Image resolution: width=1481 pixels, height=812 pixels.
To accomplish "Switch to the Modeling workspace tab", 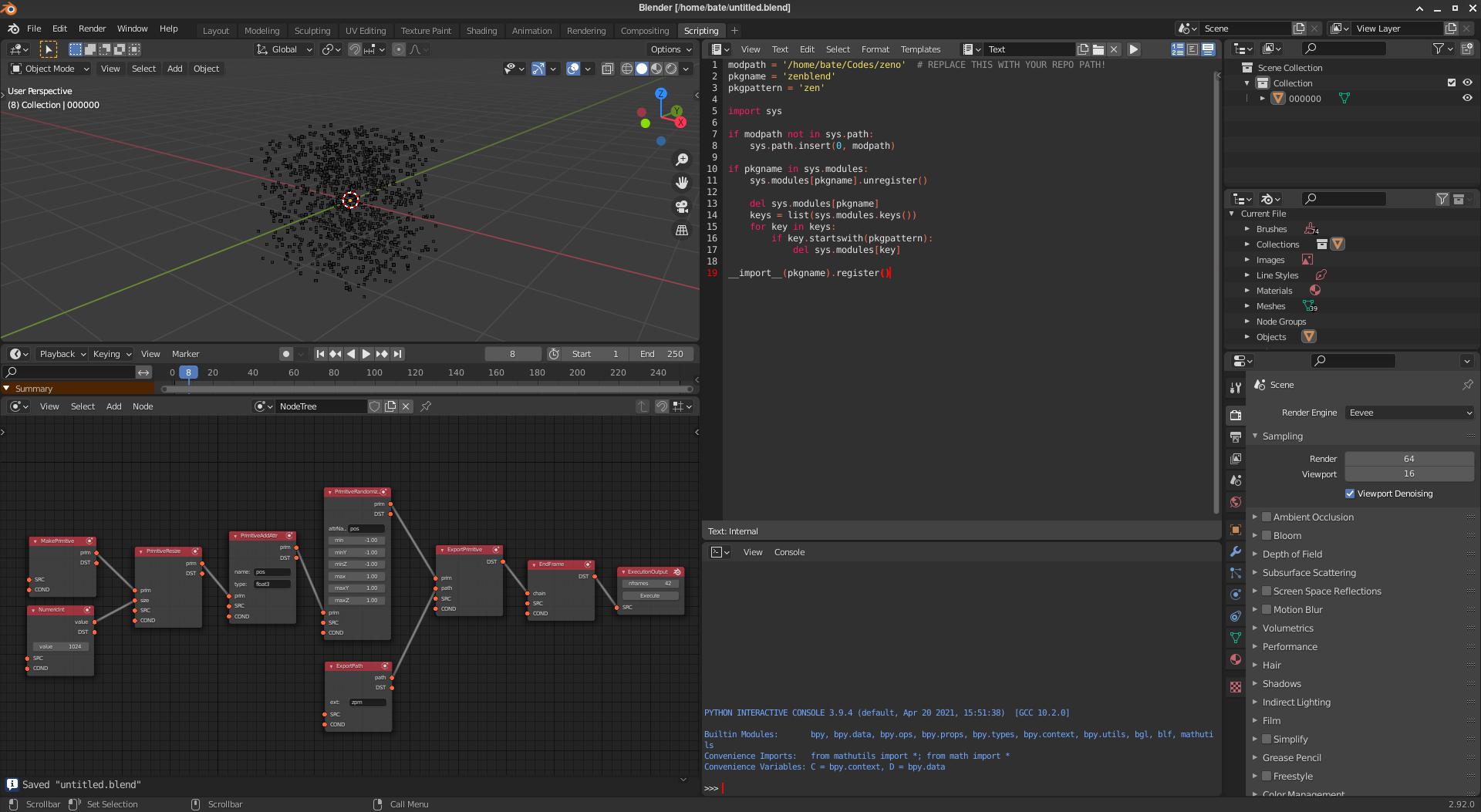I will tap(261, 31).
